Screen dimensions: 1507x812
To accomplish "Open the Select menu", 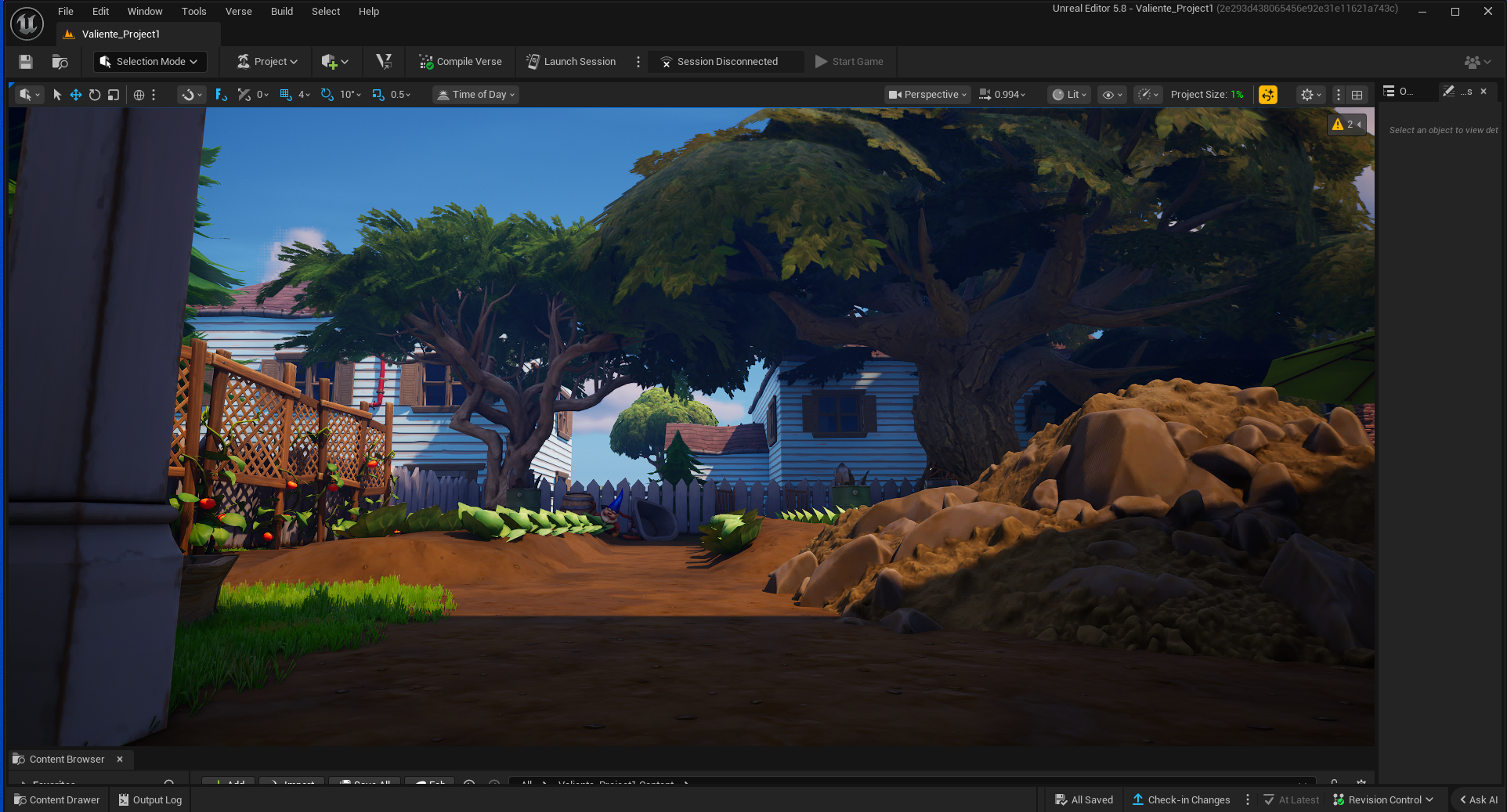I will coord(326,12).
